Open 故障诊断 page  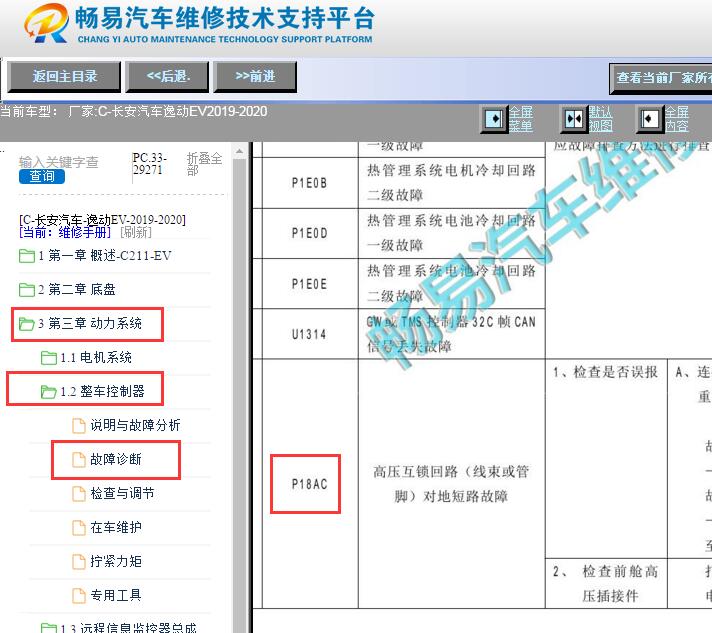[x=116, y=460]
